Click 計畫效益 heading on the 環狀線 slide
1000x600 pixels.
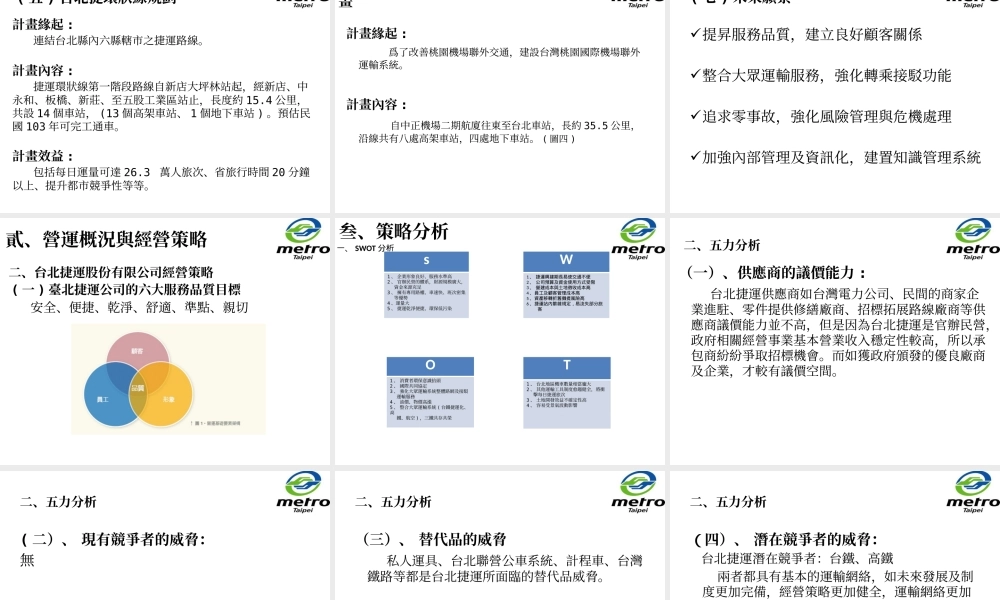(x=43, y=156)
